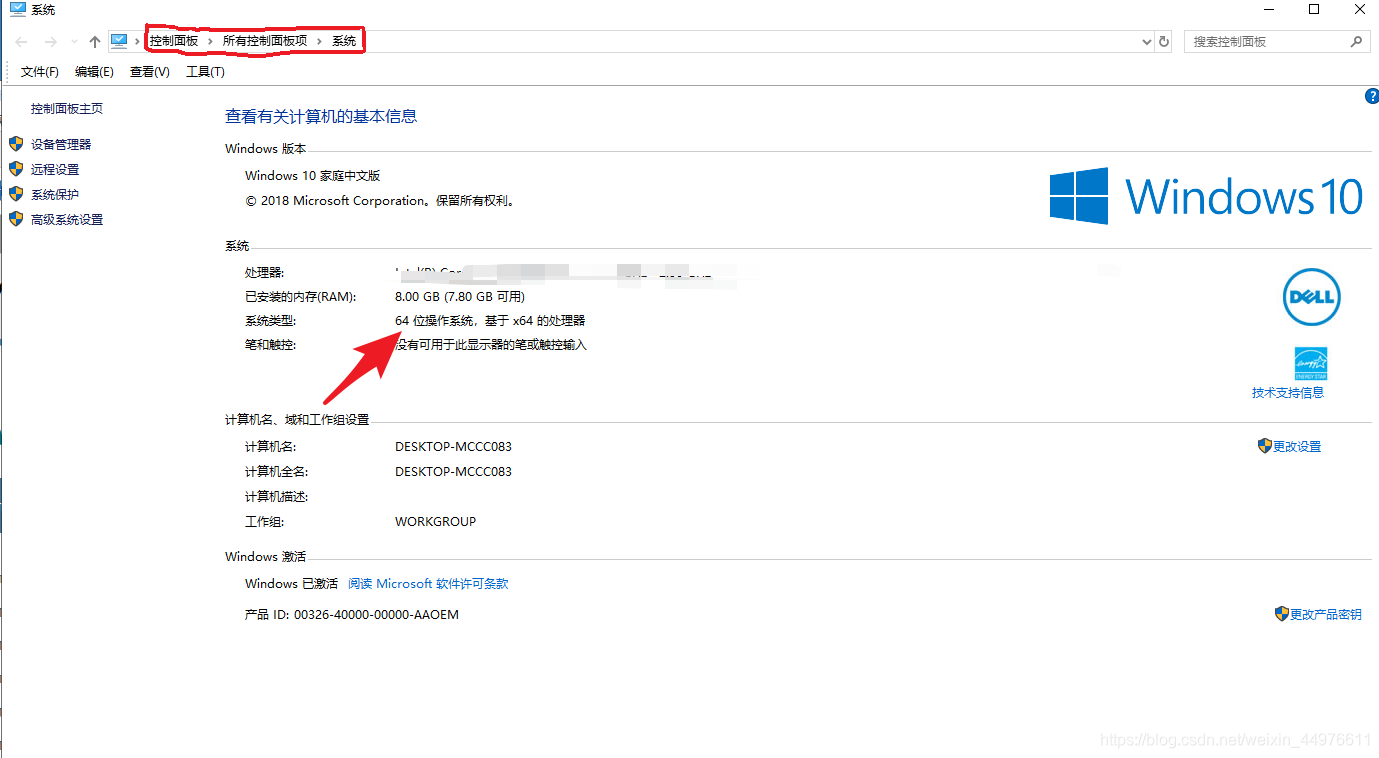The image size is (1379, 758).
Task: Click the blue help question icon
Action: 1372,96
